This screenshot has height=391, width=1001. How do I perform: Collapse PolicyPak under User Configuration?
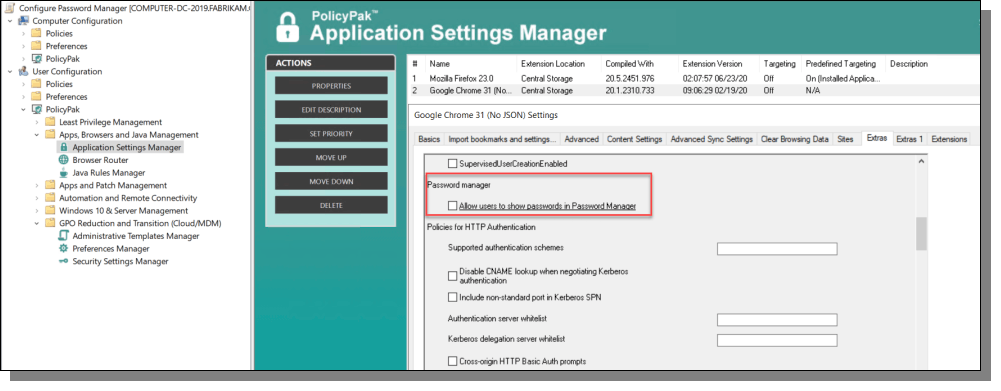point(24,109)
